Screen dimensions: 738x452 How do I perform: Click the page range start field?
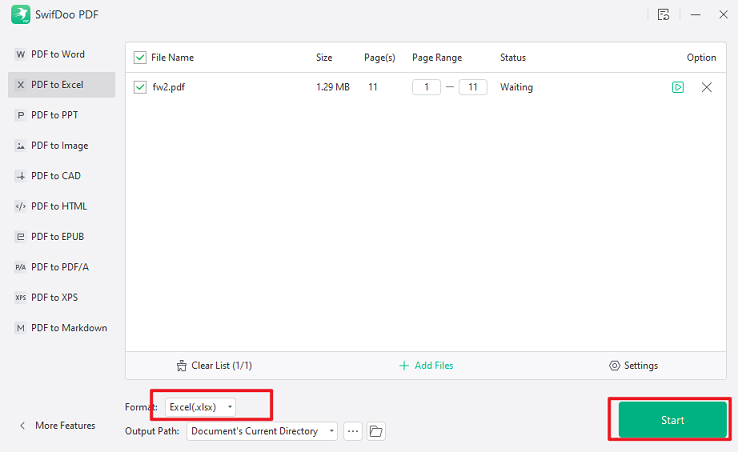426,87
